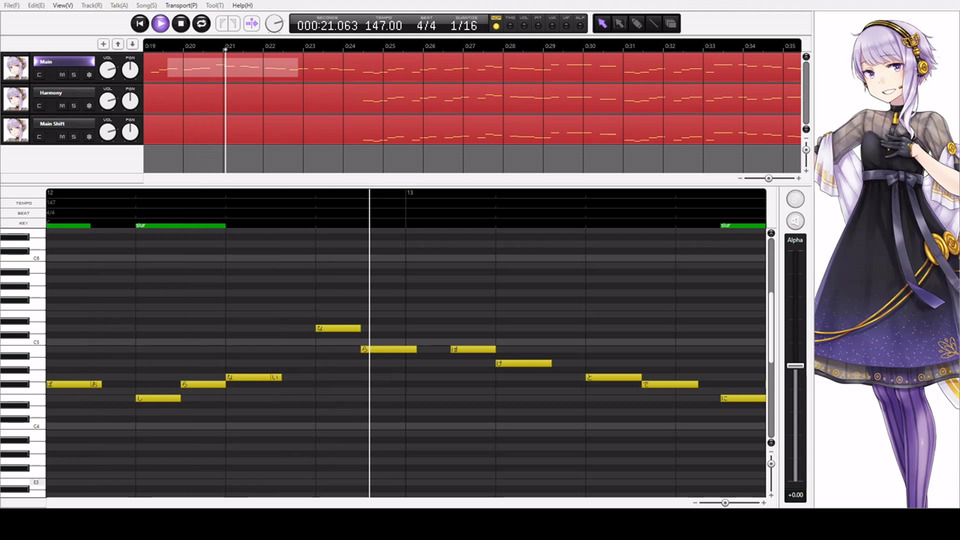Screen dimensions: 960x540
Task: Select the overlapping rectangles tool
Action: [x=671, y=23]
